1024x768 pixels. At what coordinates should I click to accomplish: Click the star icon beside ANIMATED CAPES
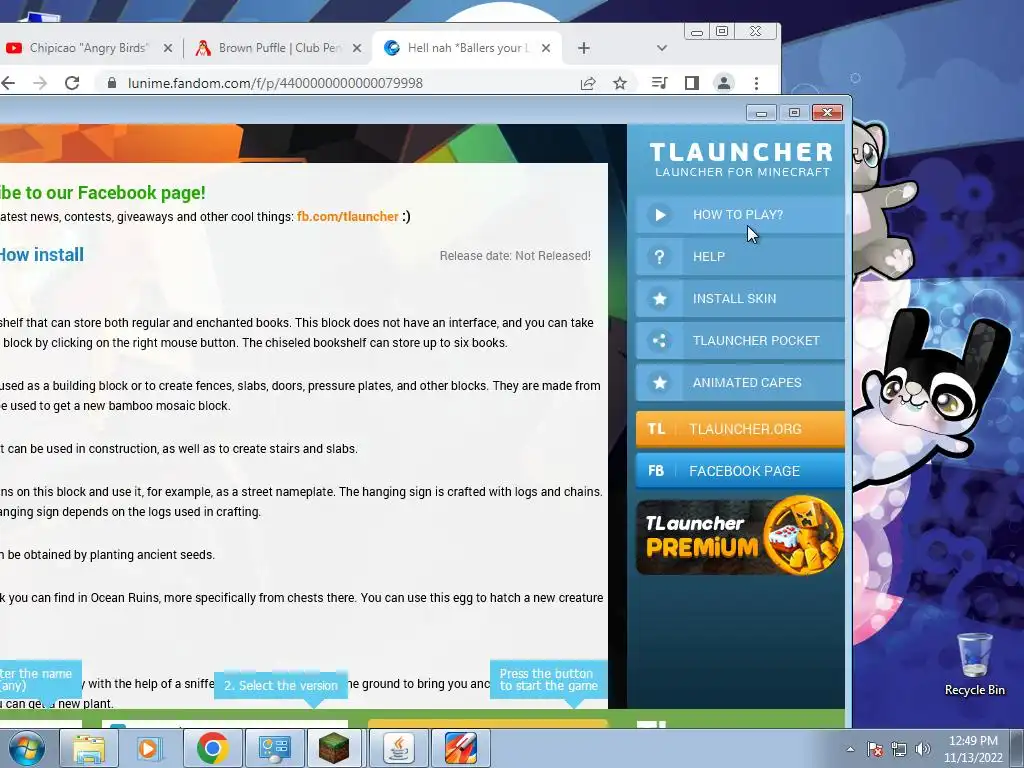(660, 383)
